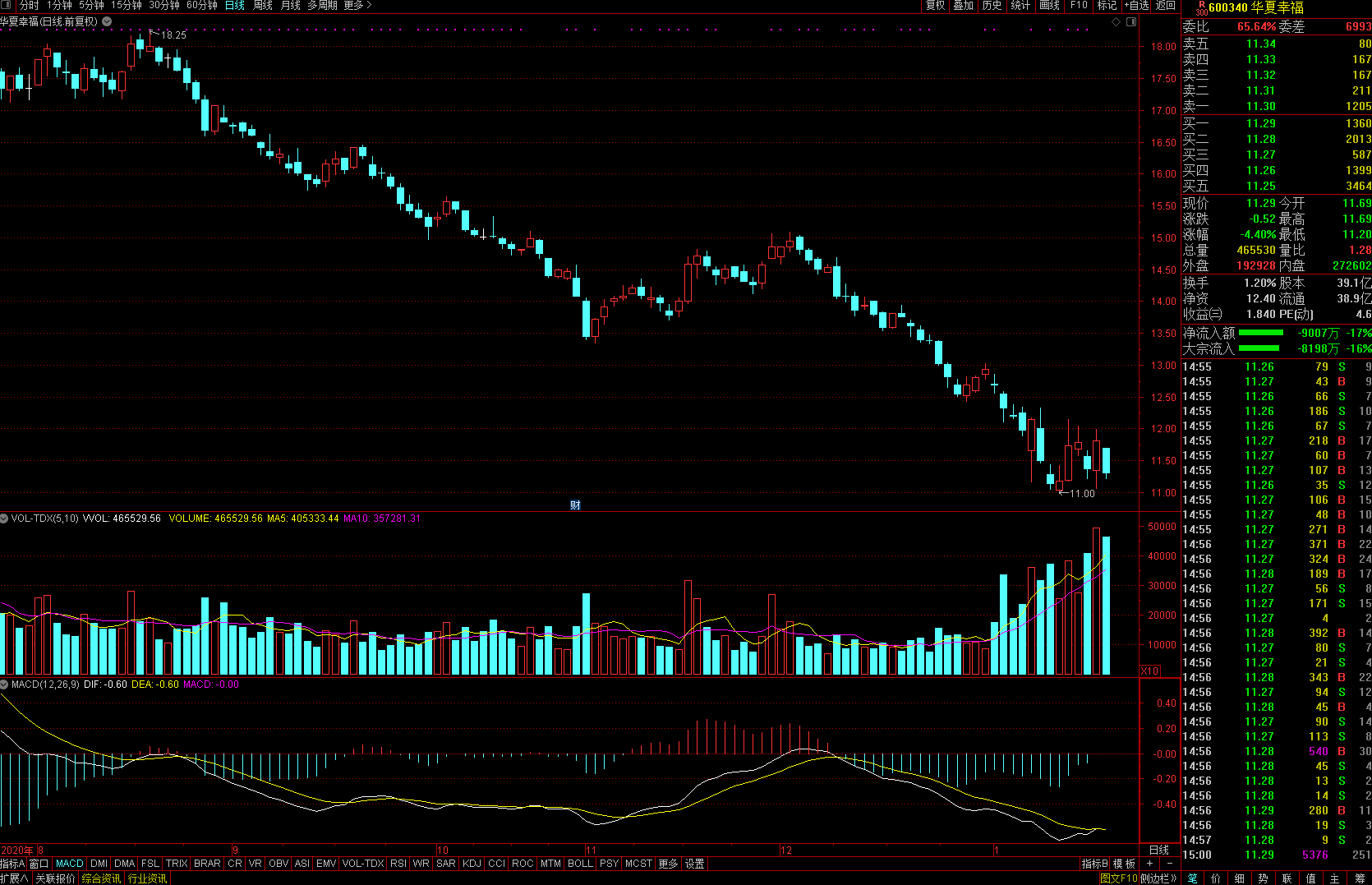Select the MACD indicator tab
This screenshot has height=885, width=1372.
pyautogui.click(x=70, y=864)
